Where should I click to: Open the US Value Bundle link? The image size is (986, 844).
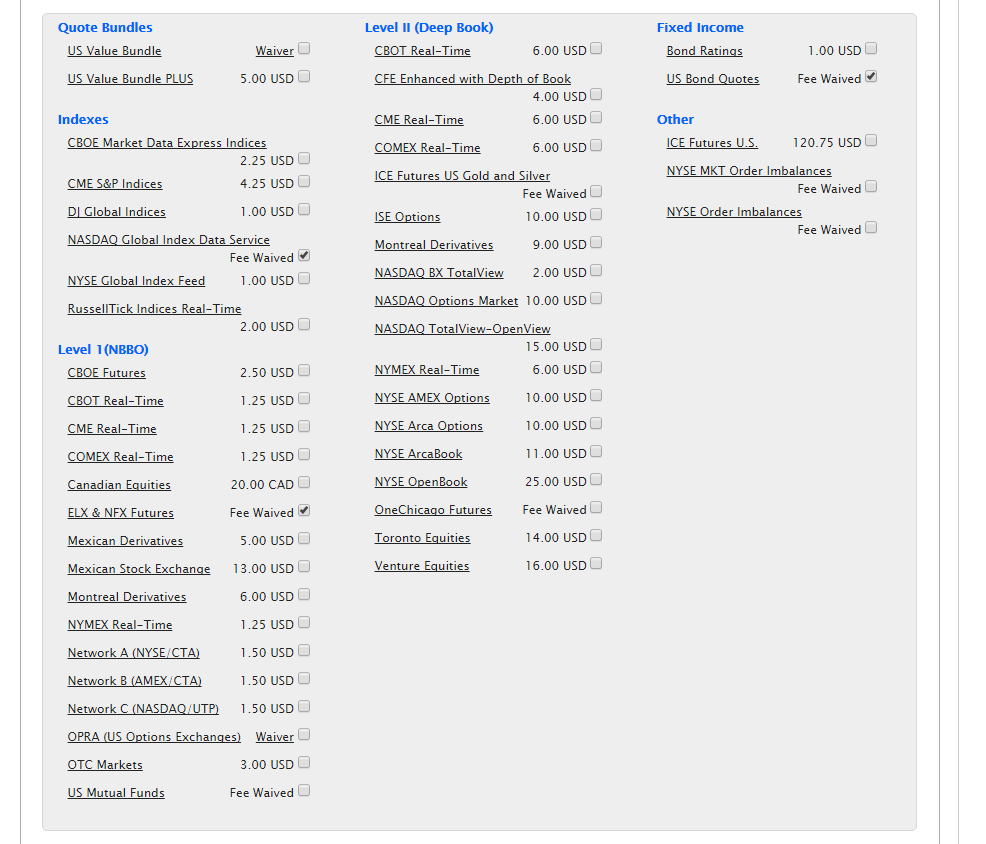click(114, 51)
